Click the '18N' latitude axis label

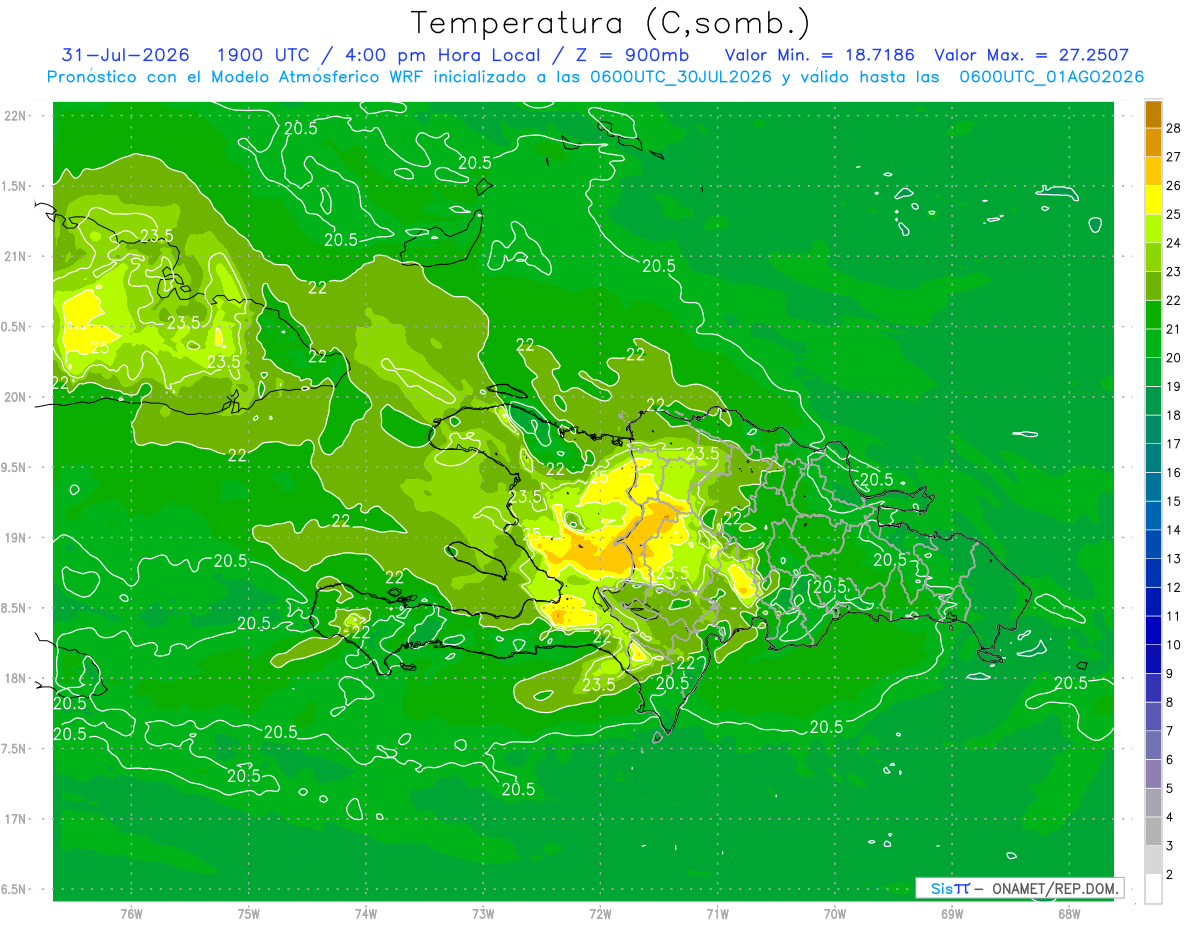17,678
